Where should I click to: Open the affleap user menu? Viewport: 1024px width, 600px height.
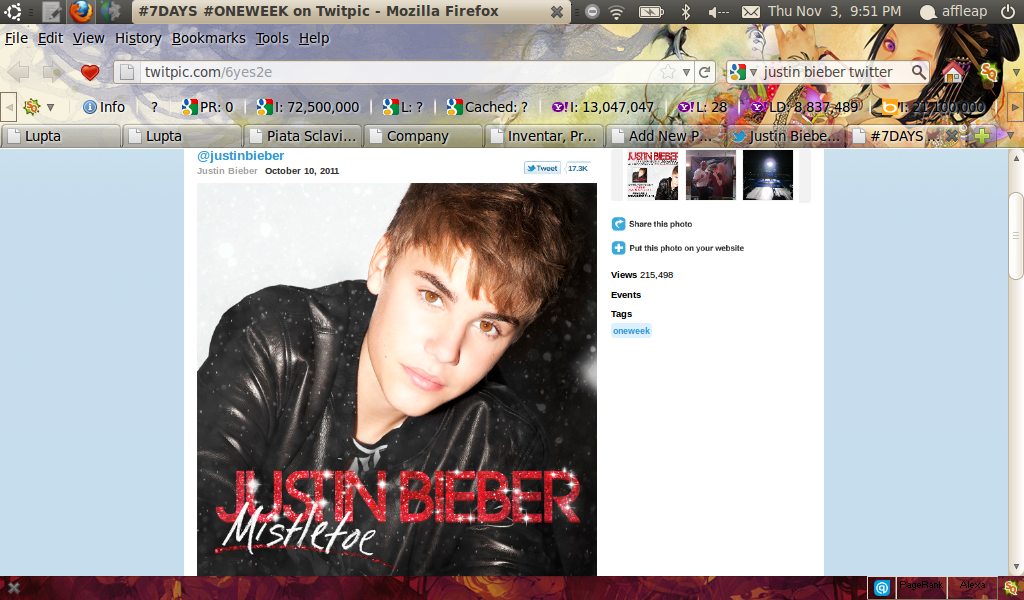coord(954,11)
